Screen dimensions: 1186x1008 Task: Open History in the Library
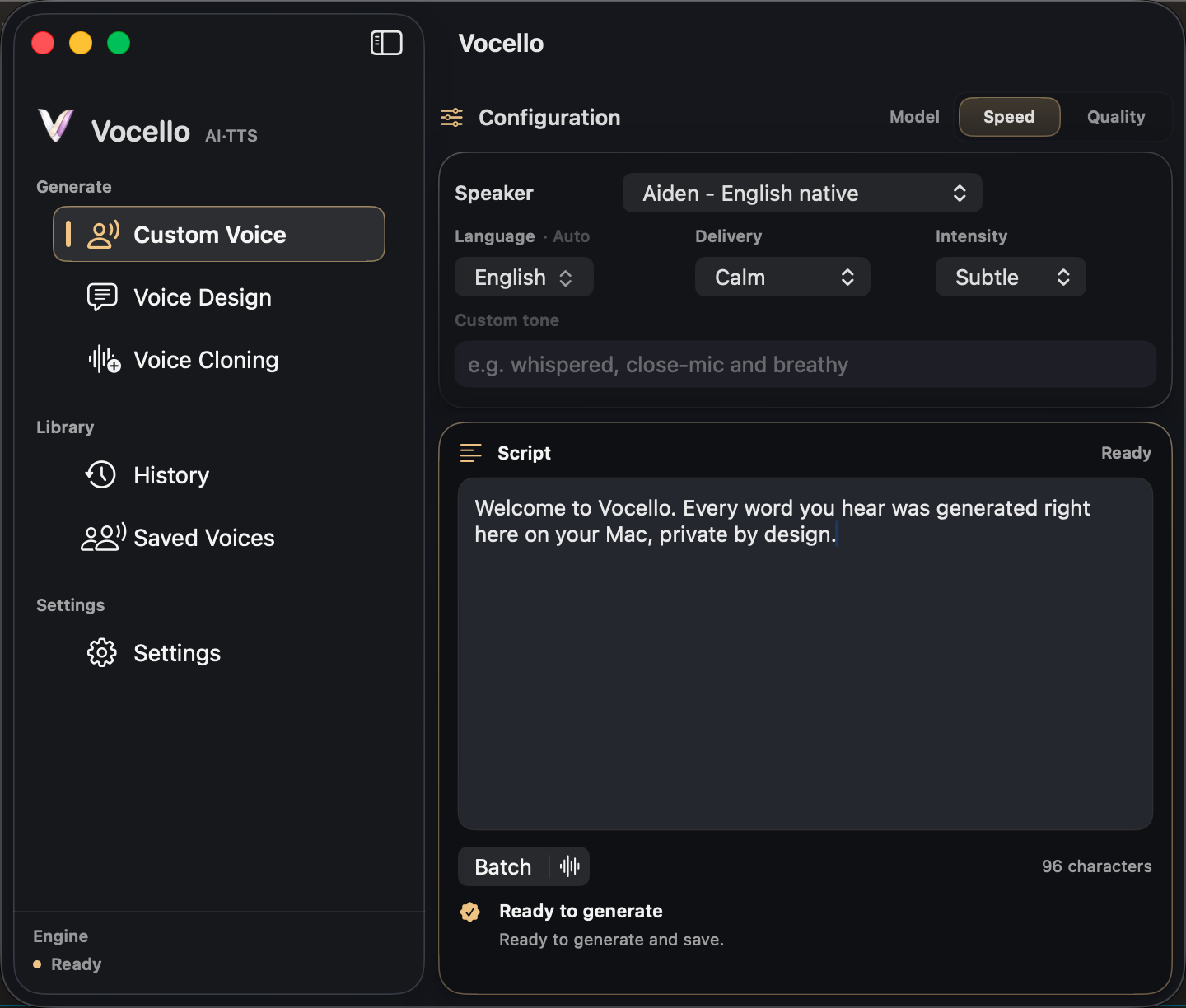coord(219,475)
